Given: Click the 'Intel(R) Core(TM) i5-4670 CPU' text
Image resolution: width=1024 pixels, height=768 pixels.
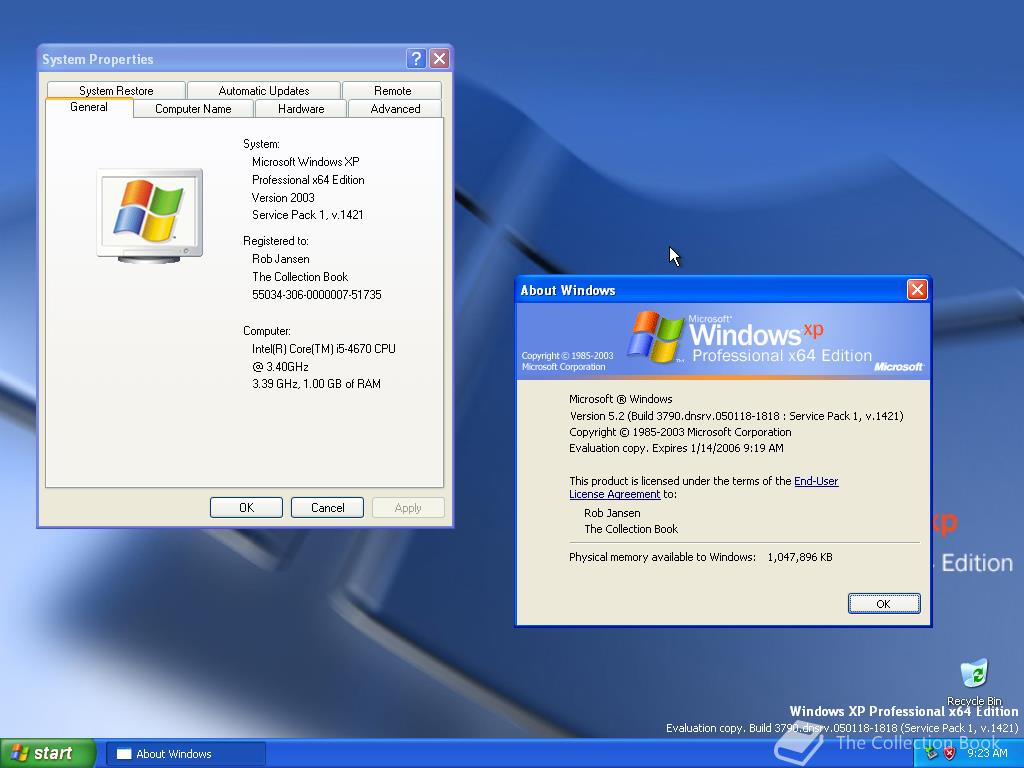Looking at the screenshot, I should click(324, 349).
